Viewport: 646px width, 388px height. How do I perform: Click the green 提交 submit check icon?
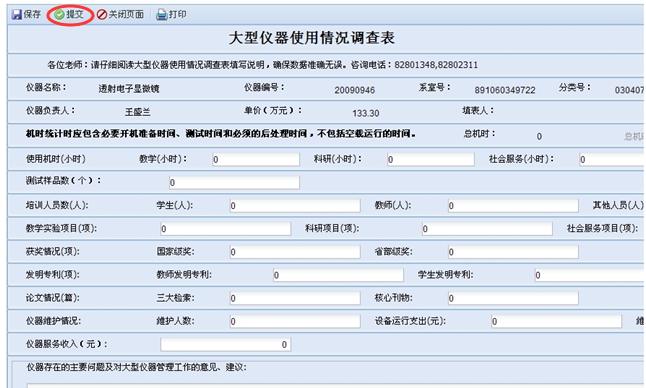[x=59, y=15]
